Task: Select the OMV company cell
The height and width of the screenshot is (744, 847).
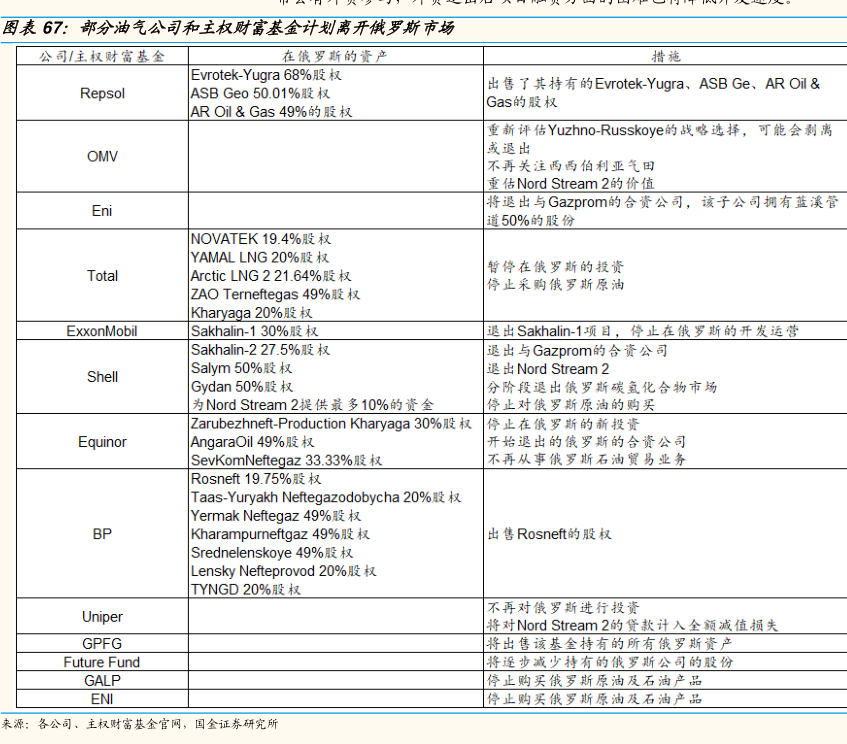Action: pyautogui.click(x=102, y=157)
